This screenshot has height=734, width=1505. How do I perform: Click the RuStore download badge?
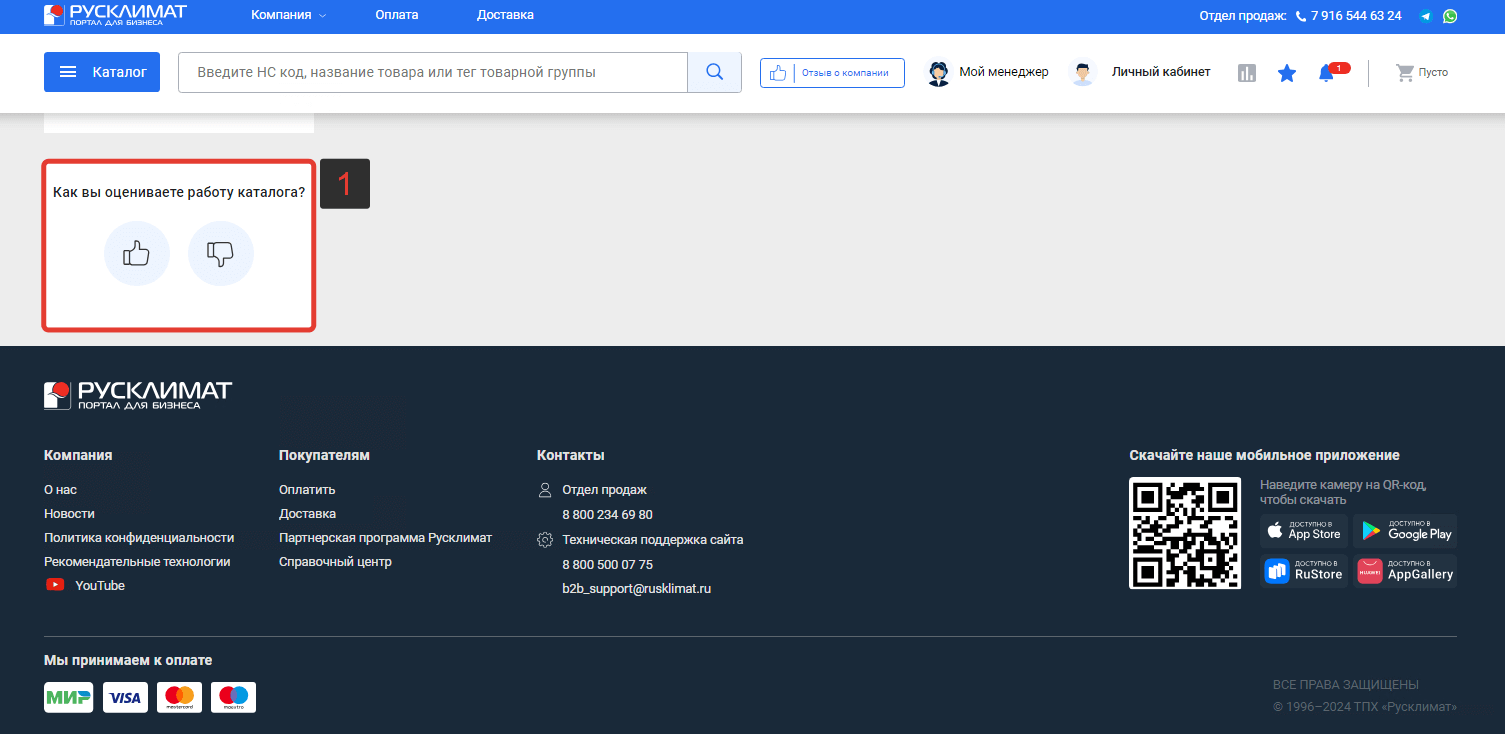pos(1304,571)
